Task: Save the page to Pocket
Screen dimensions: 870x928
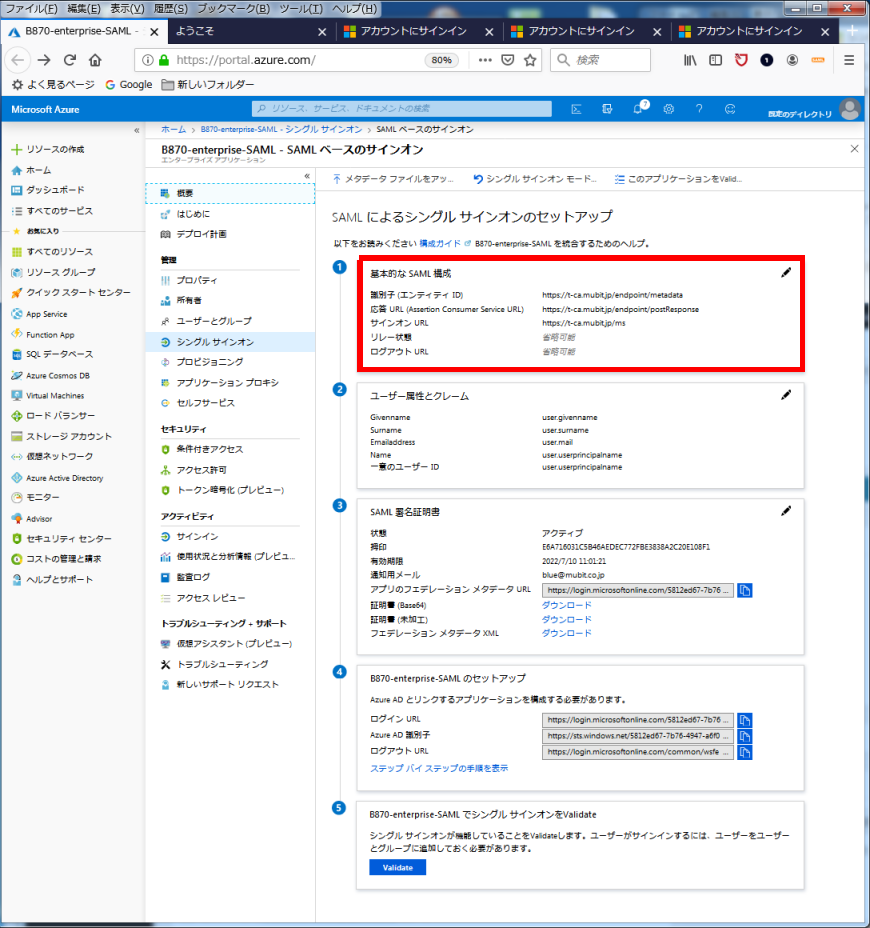Action: [x=508, y=60]
